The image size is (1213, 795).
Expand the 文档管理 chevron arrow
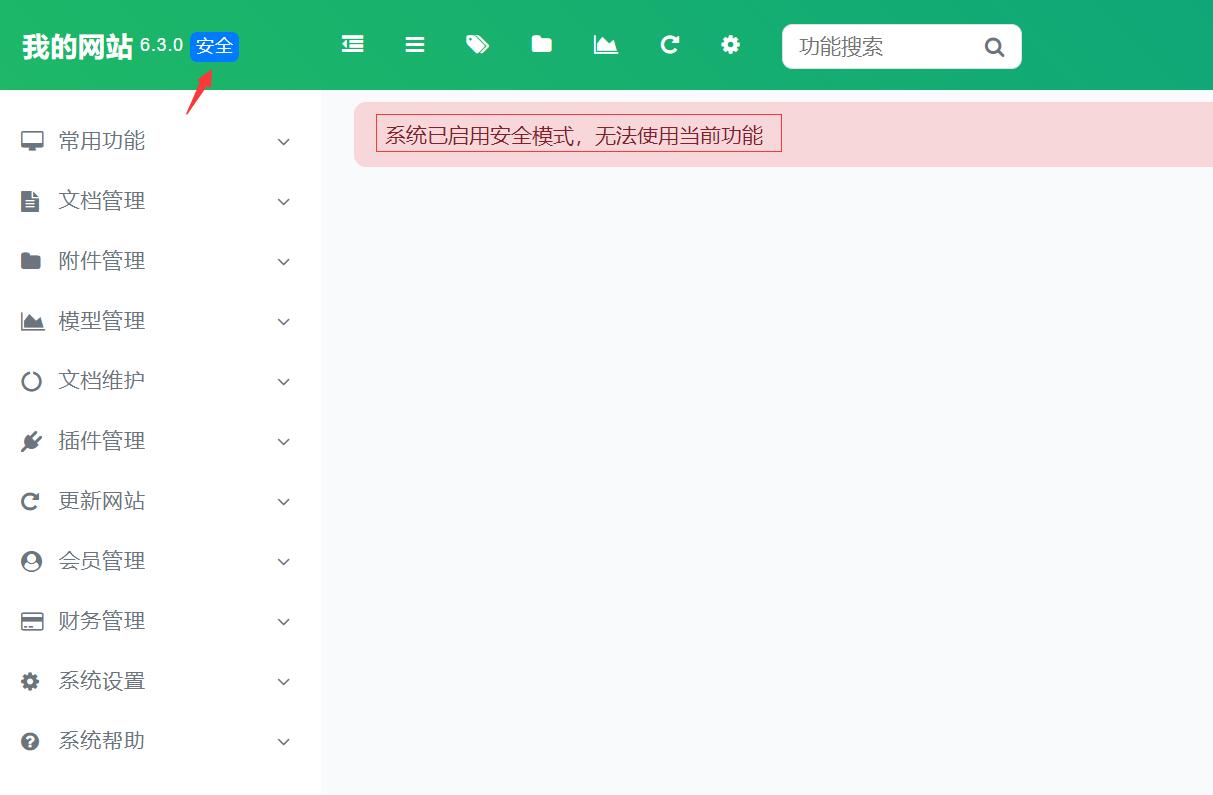pos(283,202)
